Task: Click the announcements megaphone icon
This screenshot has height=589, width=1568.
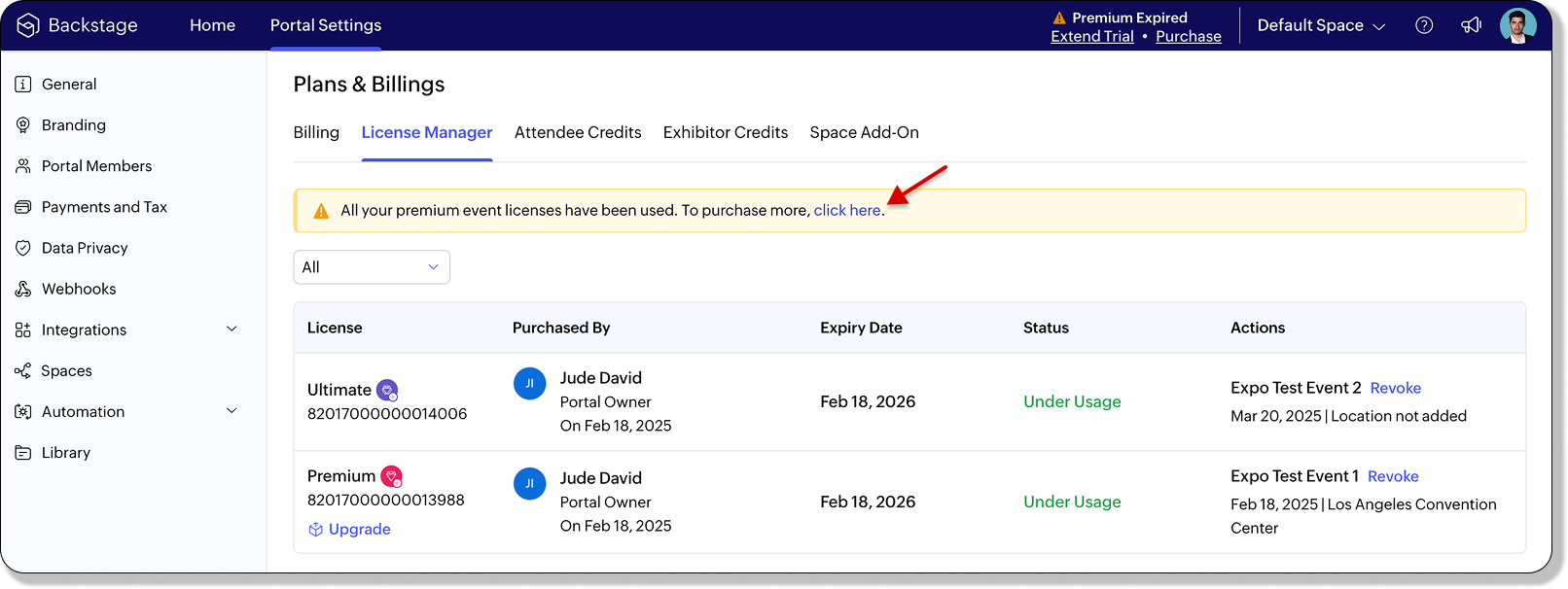Action: point(1471,25)
